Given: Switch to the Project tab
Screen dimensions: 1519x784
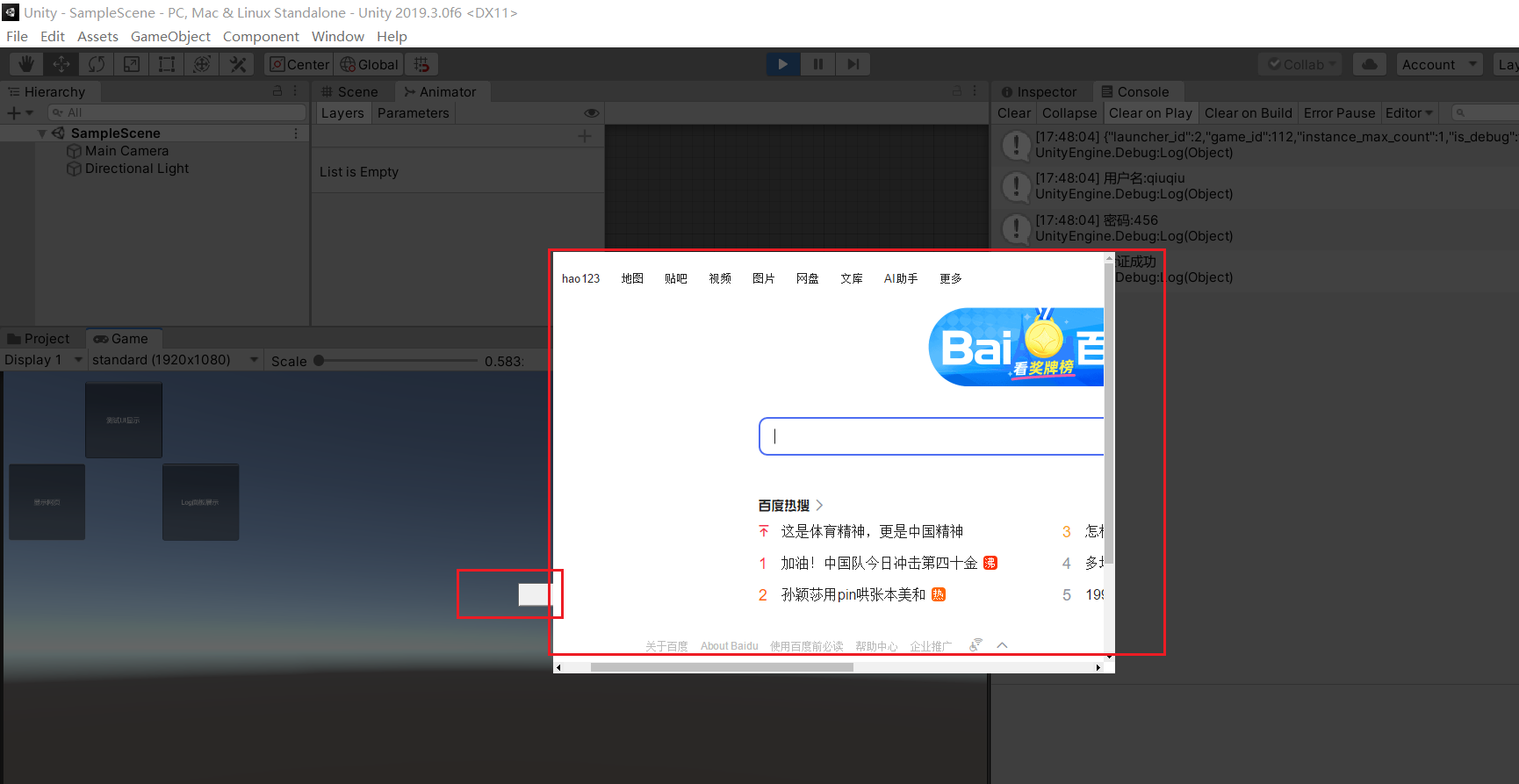Looking at the screenshot, I should [x=40, y=339].
